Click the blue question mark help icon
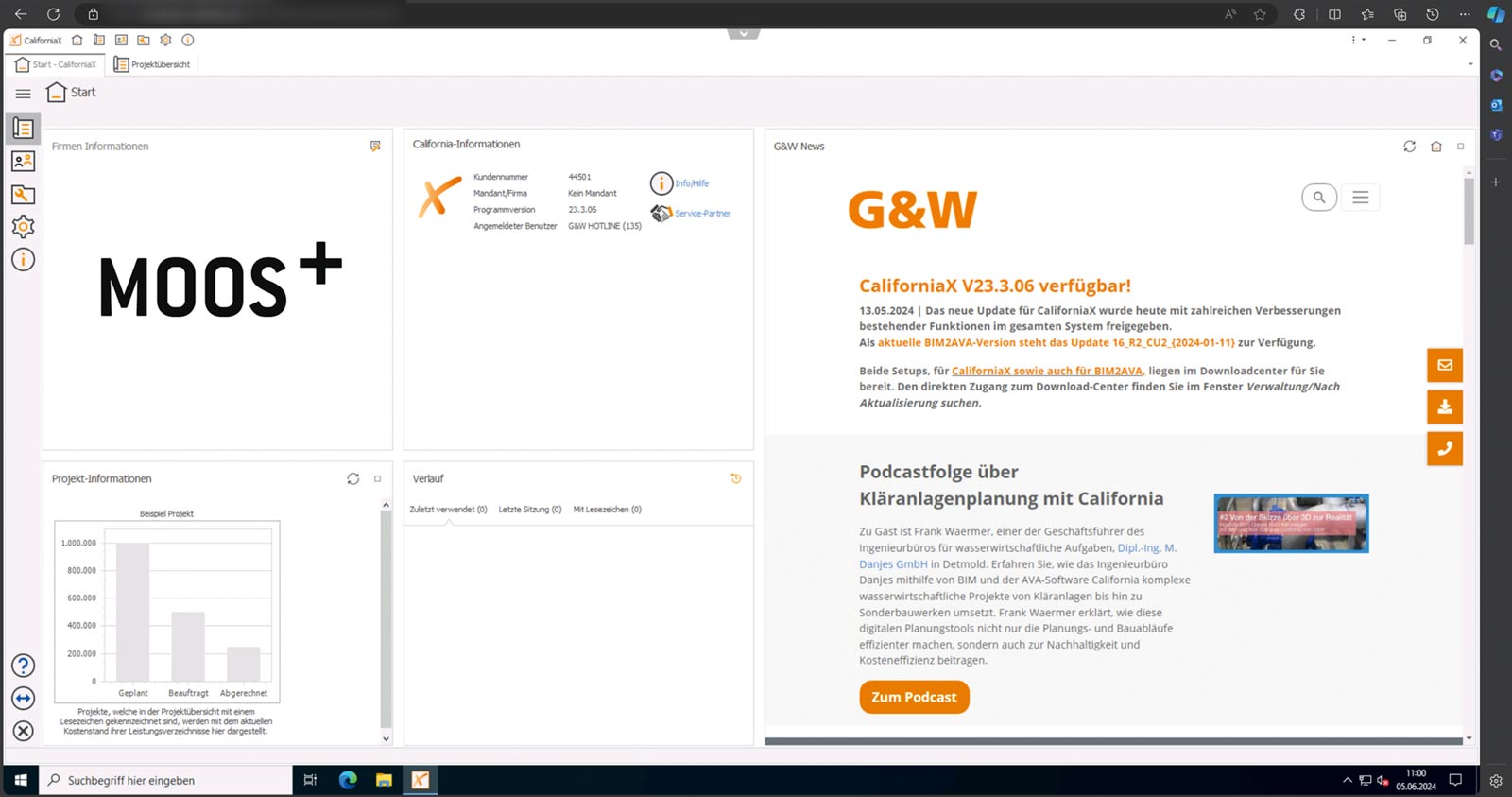The width and height of the screenshot is (1512, 797). pyautogui.click(x=23, y=666)
